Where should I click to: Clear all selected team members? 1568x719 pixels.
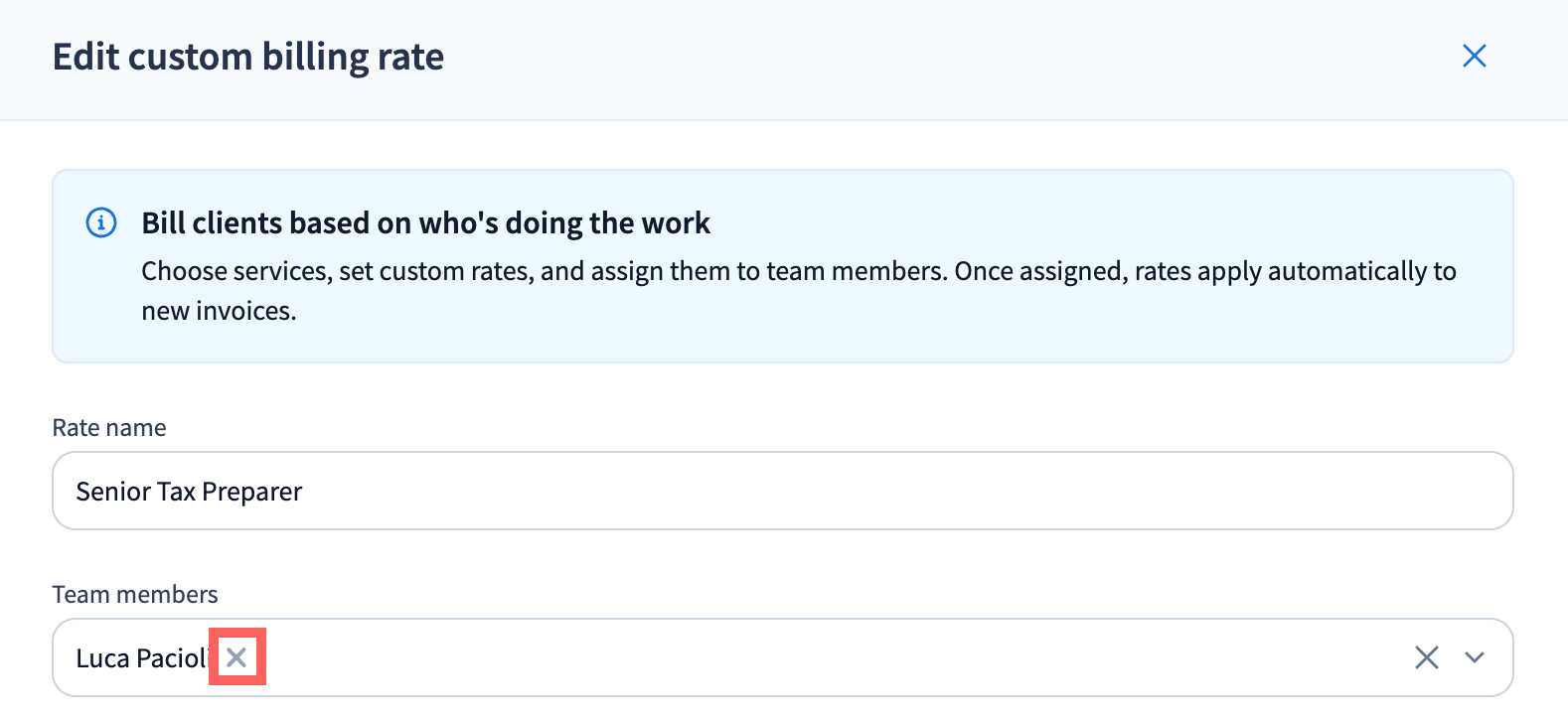pyautogui.click(x=1426, y=657)
